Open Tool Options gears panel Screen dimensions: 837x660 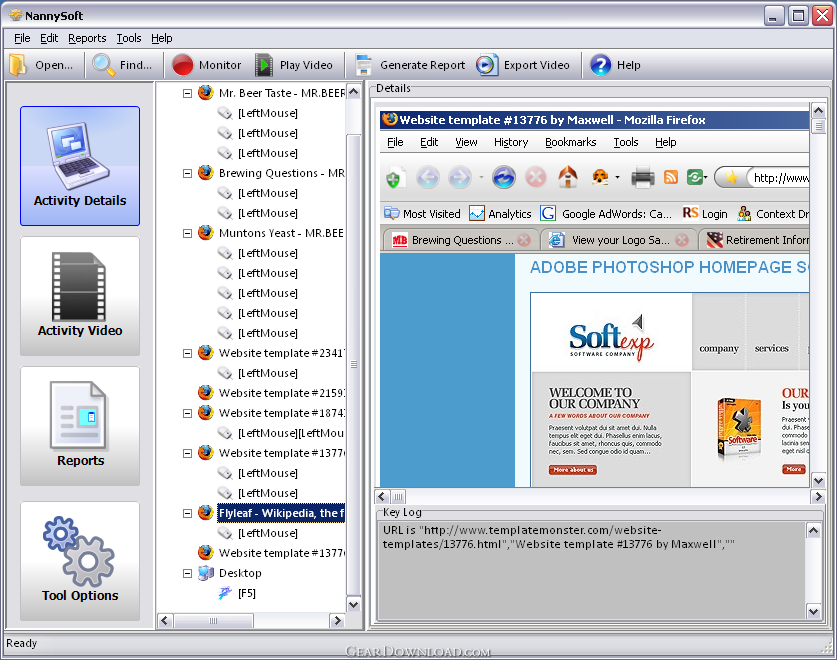point(80,561)
